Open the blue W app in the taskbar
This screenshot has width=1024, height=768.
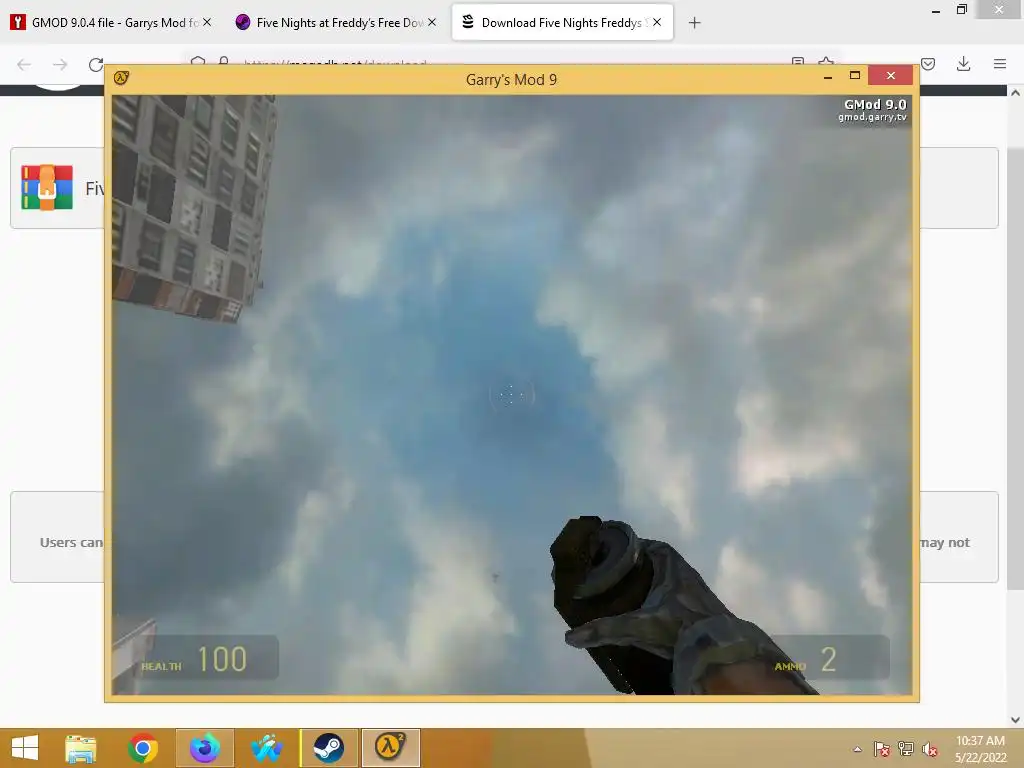(x=266, y=748)
